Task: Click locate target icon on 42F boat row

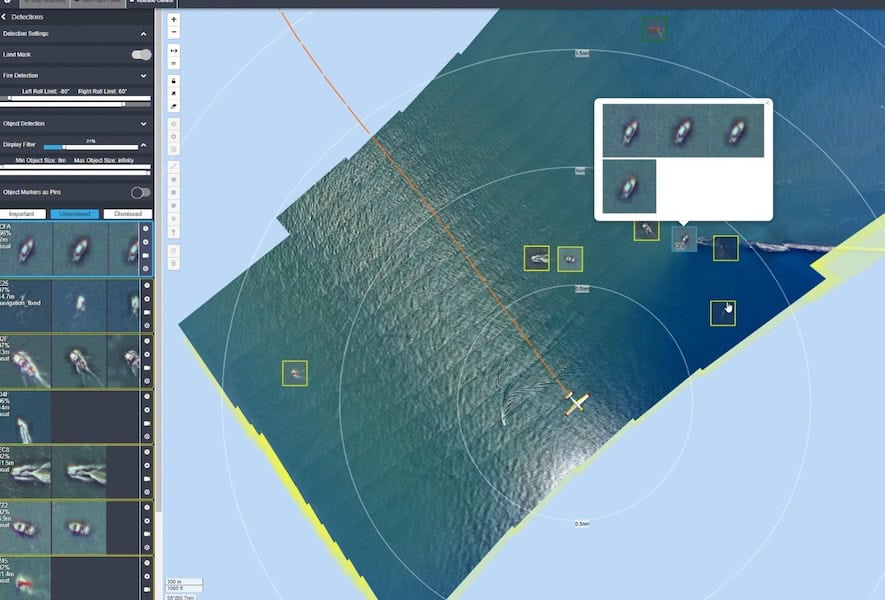Action: click(x=147, y=354)
